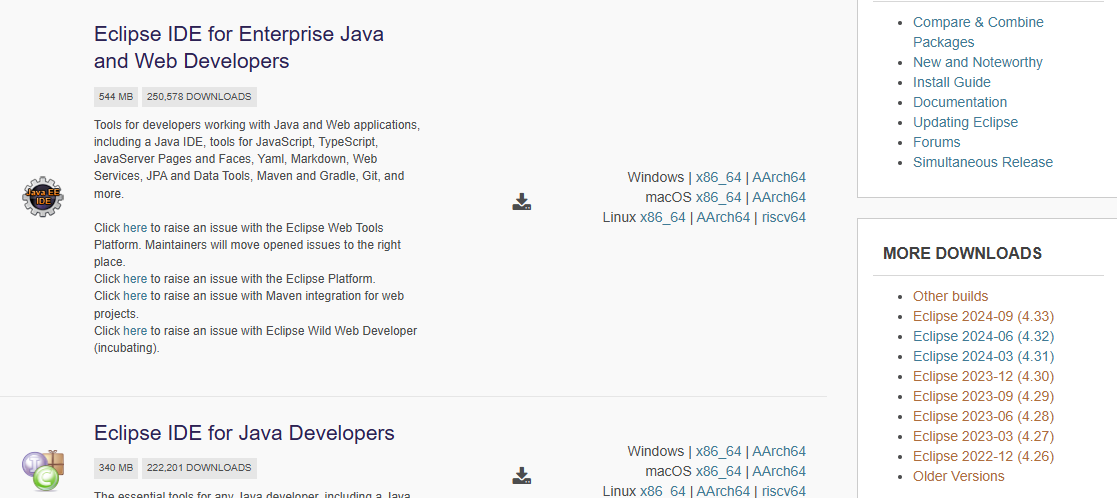Screen dimensions: 1117x498
Task: Download Java Developers macOS AArch64 build
Action: (779, 471)
